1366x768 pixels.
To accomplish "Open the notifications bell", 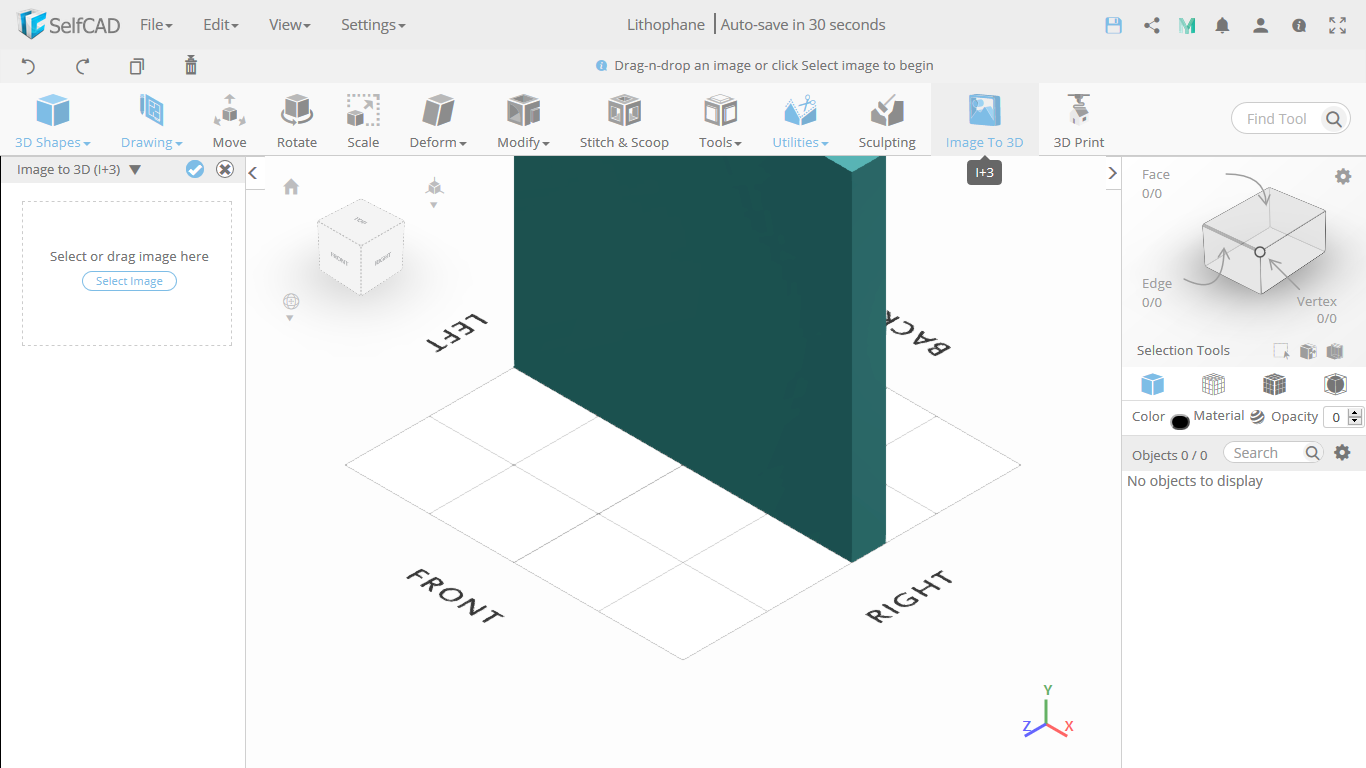I will (x=1222, y=25).
